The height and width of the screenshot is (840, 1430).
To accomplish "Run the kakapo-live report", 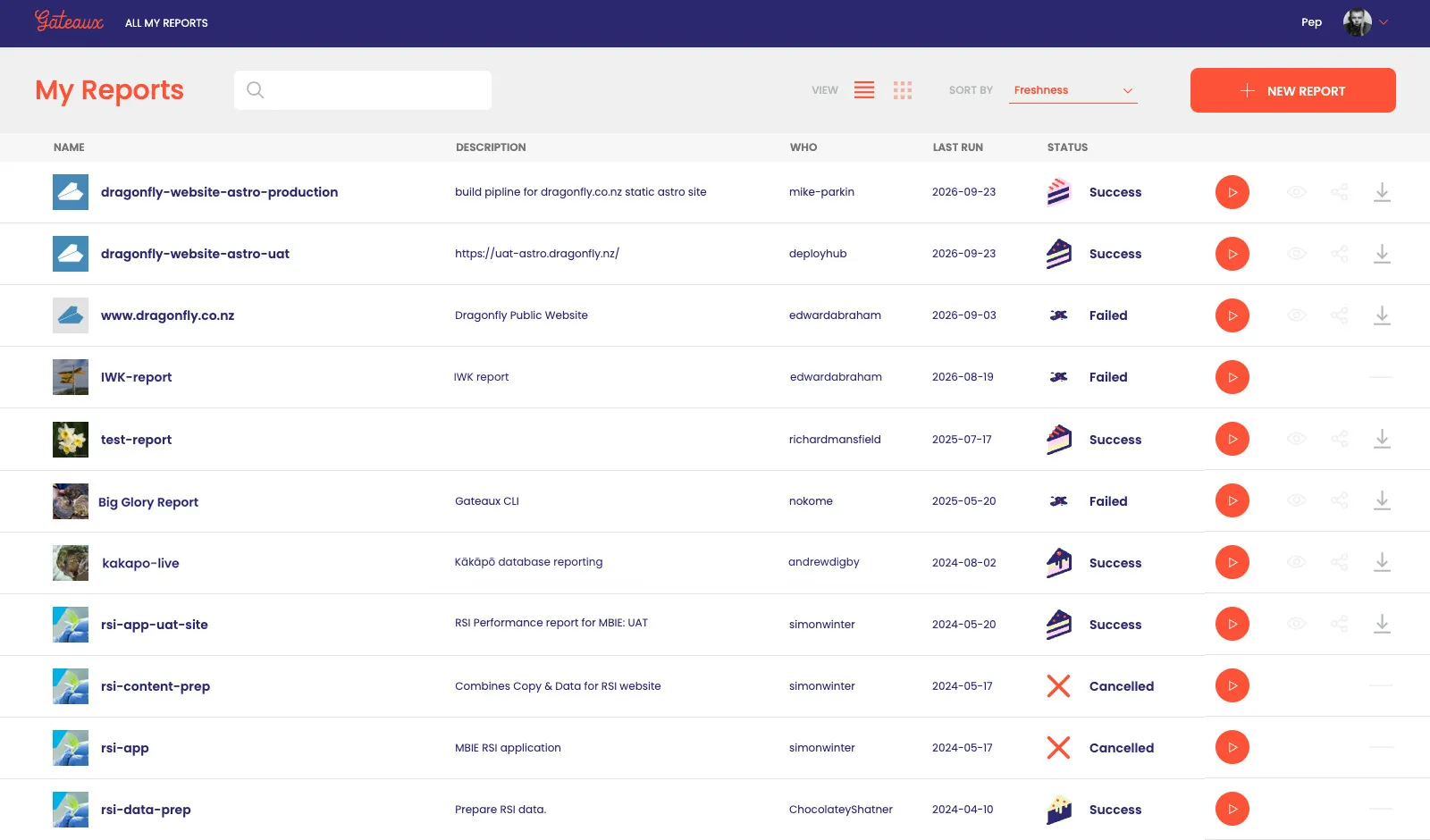I will [x=1232, y=562].
